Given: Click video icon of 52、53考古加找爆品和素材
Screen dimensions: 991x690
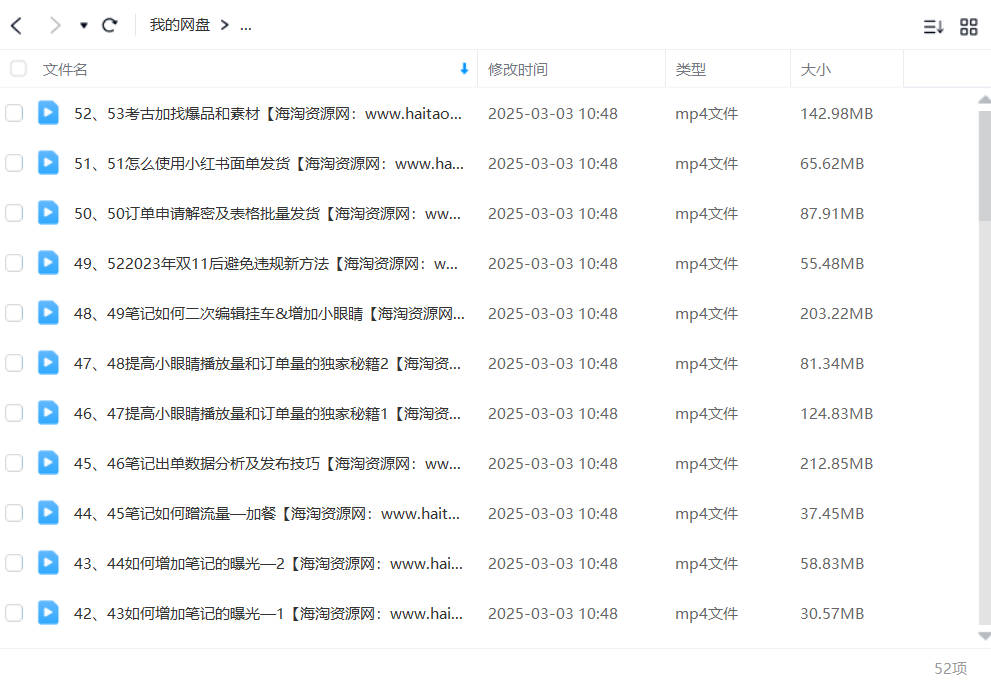Looking at the screenshot, I should point(48,112).
